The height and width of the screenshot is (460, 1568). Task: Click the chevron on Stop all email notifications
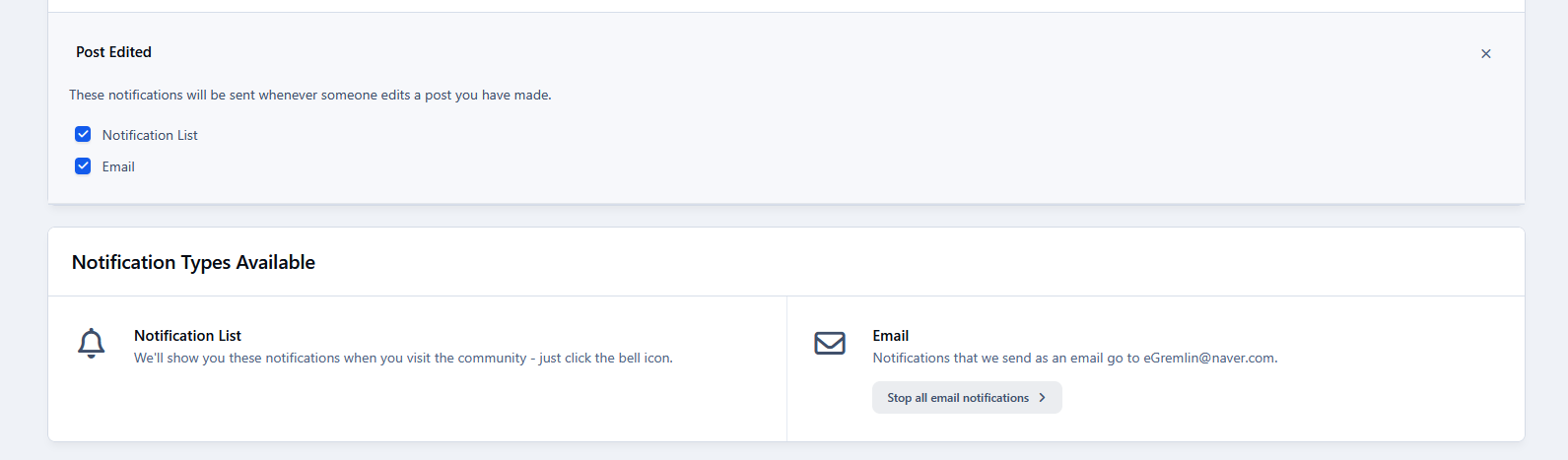point(1042,398)
